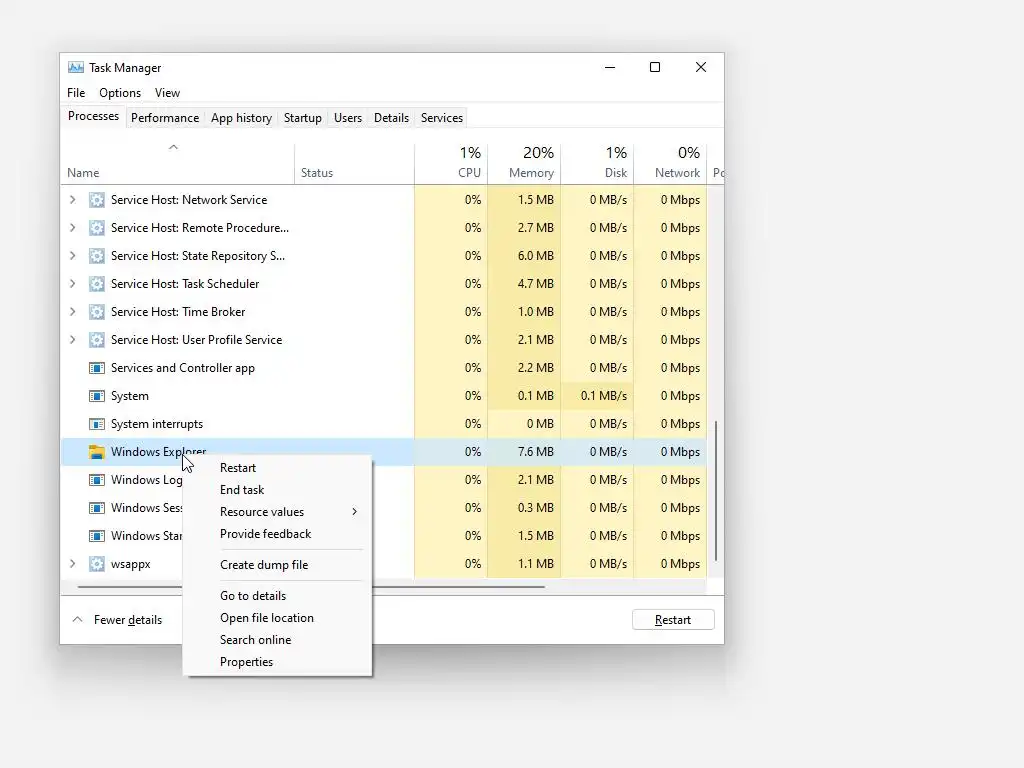Switch to the Users tab

347,118
